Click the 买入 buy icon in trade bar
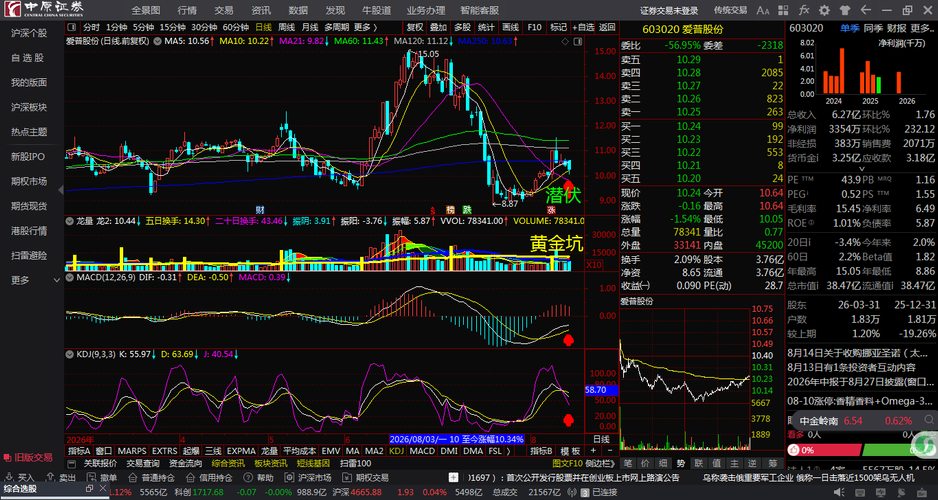This screenshot has height=500, width=938. pos(8,478)
